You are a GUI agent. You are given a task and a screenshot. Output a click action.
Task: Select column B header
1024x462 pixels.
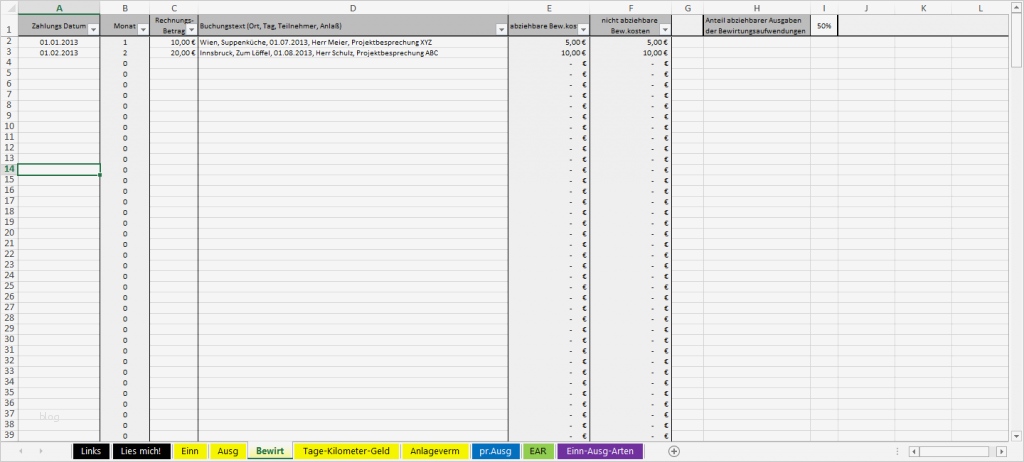click(x=125, y=8)
